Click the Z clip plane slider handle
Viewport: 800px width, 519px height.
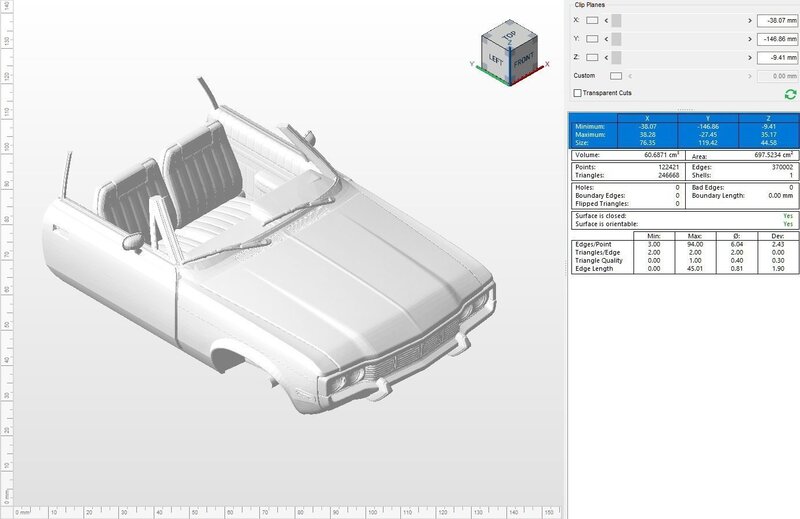point(617,57)
